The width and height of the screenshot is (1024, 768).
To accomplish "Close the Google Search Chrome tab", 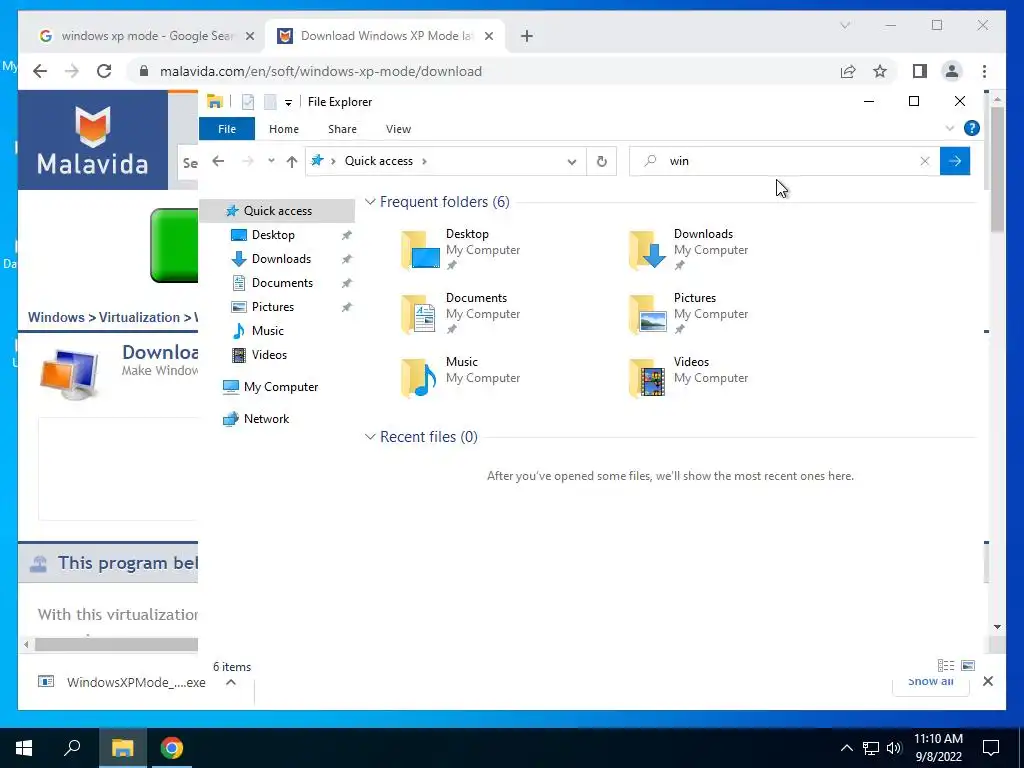I will (x=249, y=37).
